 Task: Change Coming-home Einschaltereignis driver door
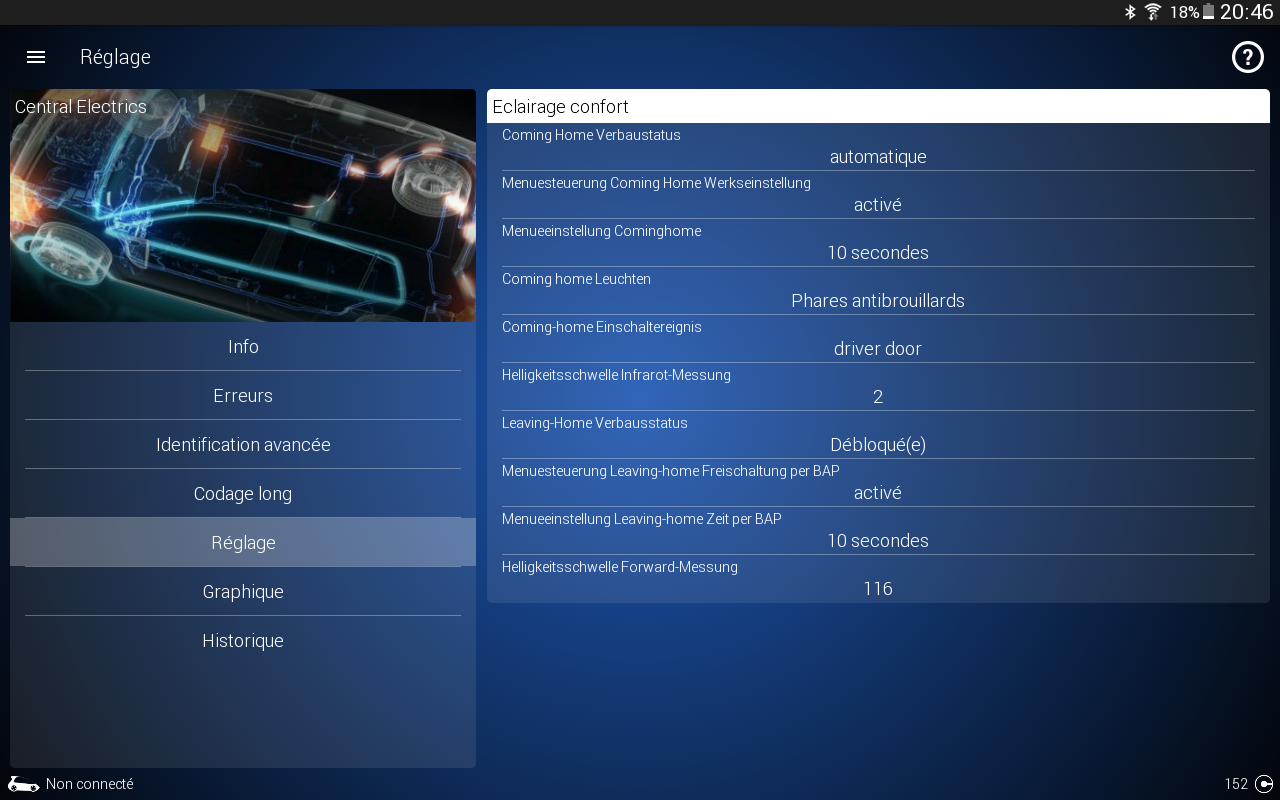coord(878,339)
